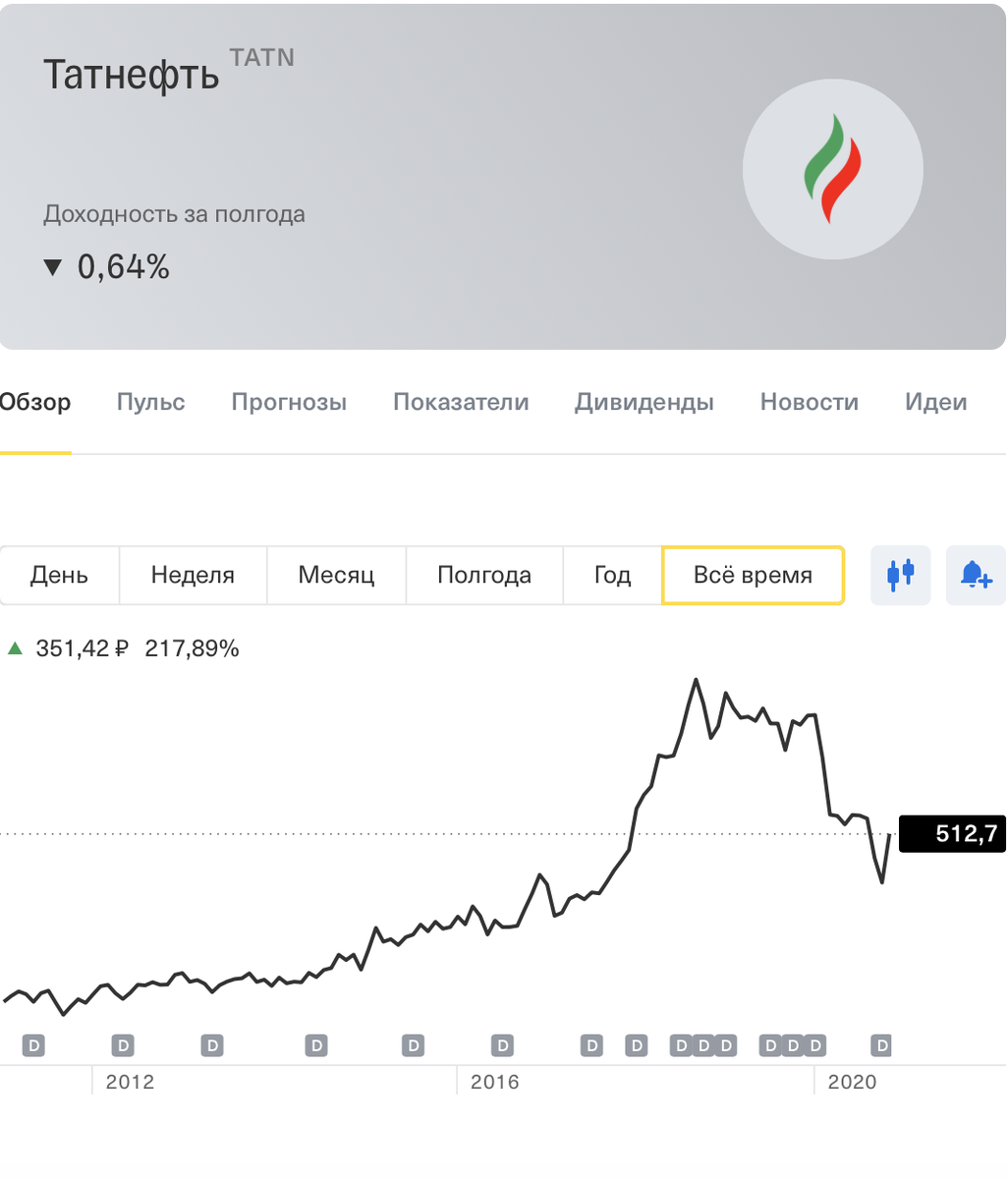Viewport: 1008px width, 1179px height.
Task: Click the last dividend marker near 2020
Action: point(882,1045)
